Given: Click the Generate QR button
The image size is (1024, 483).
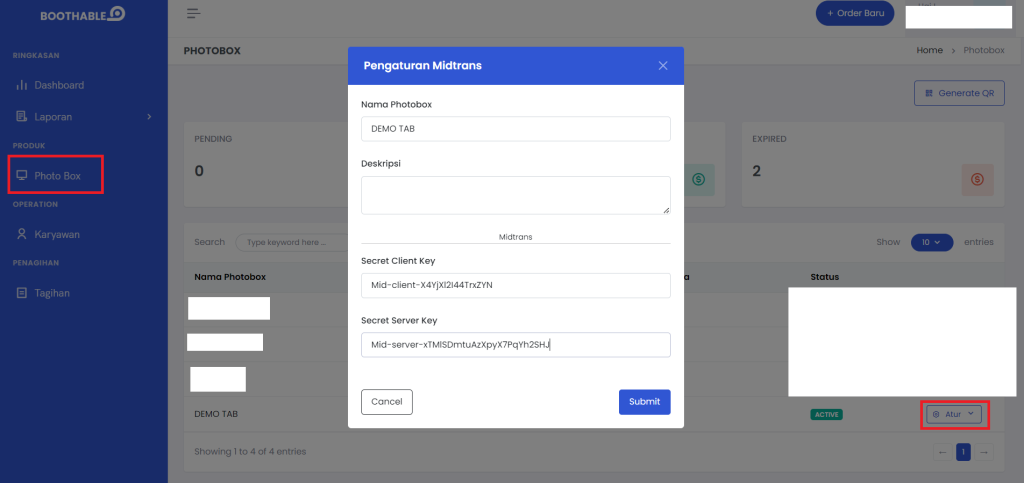Looking at the screenshot, I should [x=959, y=93].
